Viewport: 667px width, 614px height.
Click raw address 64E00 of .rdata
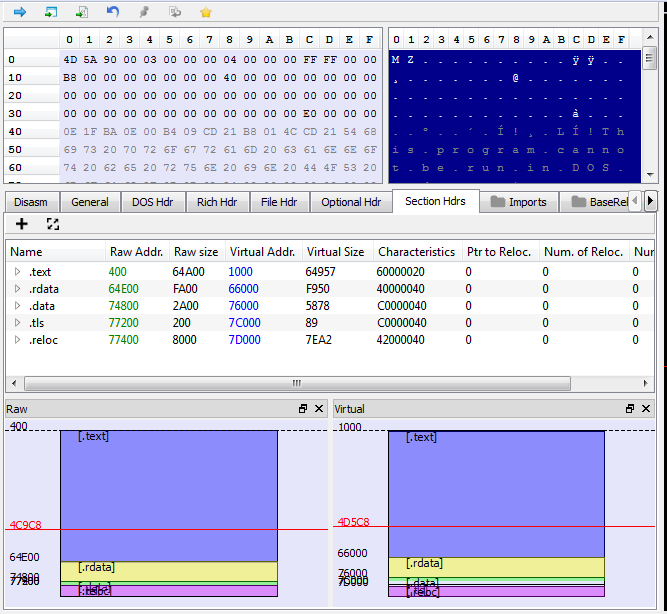pyautogui.click(x=123, y=288)
